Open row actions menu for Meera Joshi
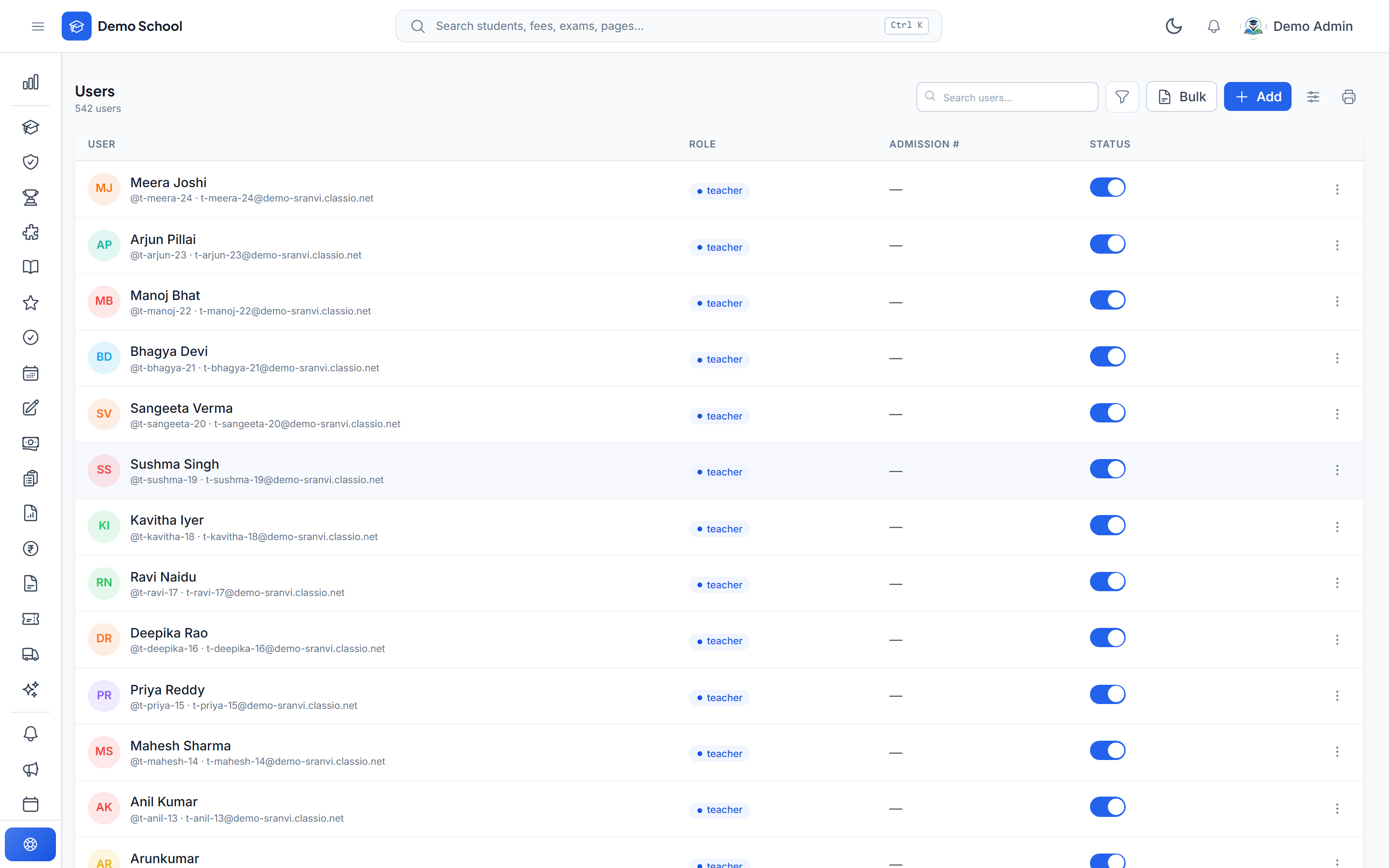The width and height of the screenshot is (1389, 868). point(1337,190)
